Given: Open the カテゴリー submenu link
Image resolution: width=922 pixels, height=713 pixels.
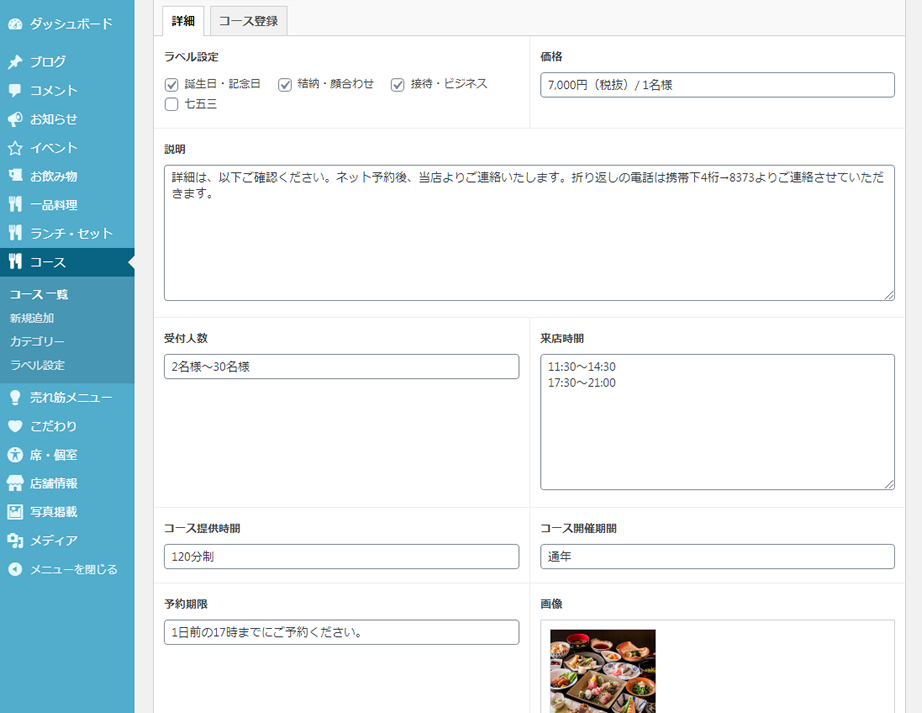Looking at the screenshot, I should 37,342.
